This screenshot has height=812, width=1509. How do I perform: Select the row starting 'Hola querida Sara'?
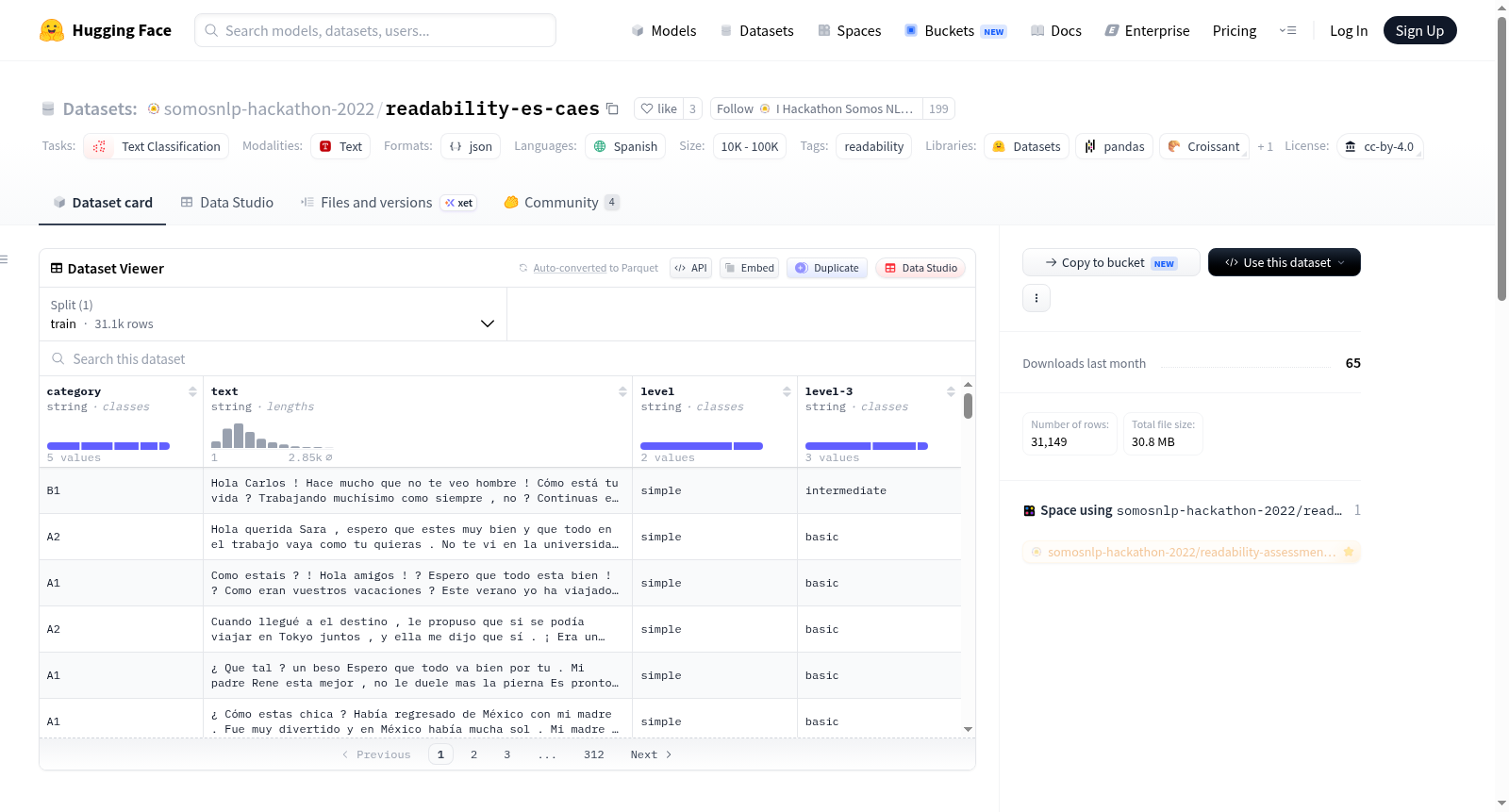click(500, 537)
